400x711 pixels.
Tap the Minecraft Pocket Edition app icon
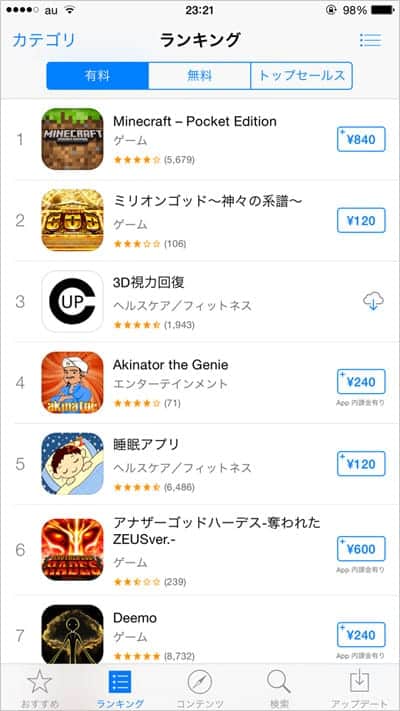coord(73,139)
